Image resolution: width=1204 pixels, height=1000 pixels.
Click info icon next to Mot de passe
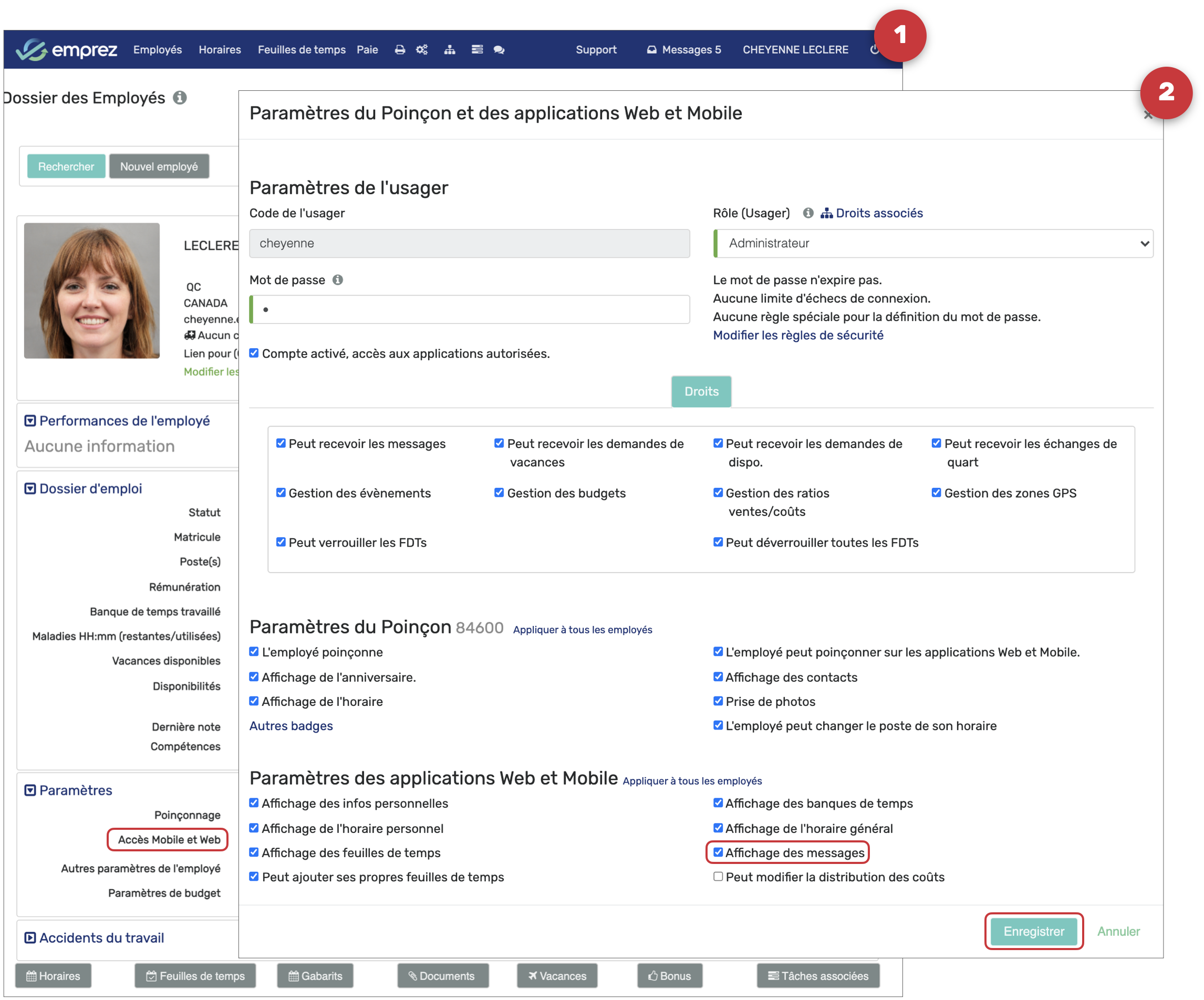pyautogui.click(x=338, y=279)
